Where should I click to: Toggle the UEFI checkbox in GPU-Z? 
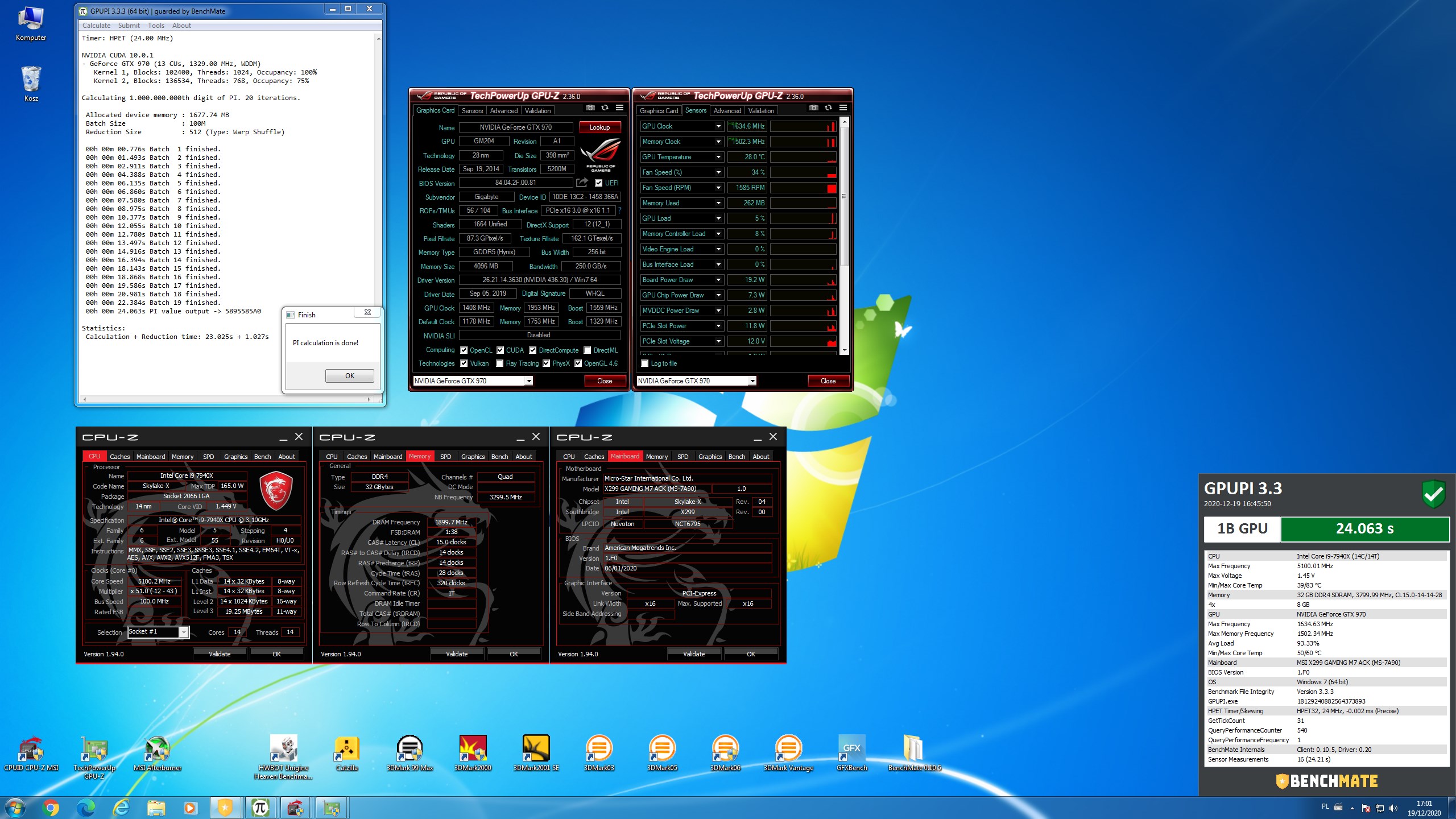pos(599,183)
